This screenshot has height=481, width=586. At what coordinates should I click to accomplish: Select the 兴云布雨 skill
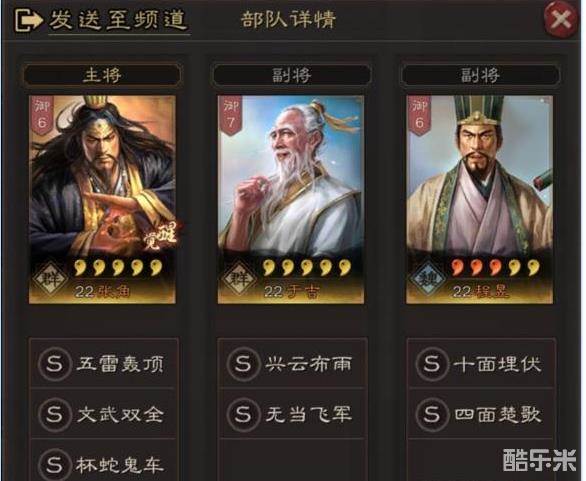(292, 363)
